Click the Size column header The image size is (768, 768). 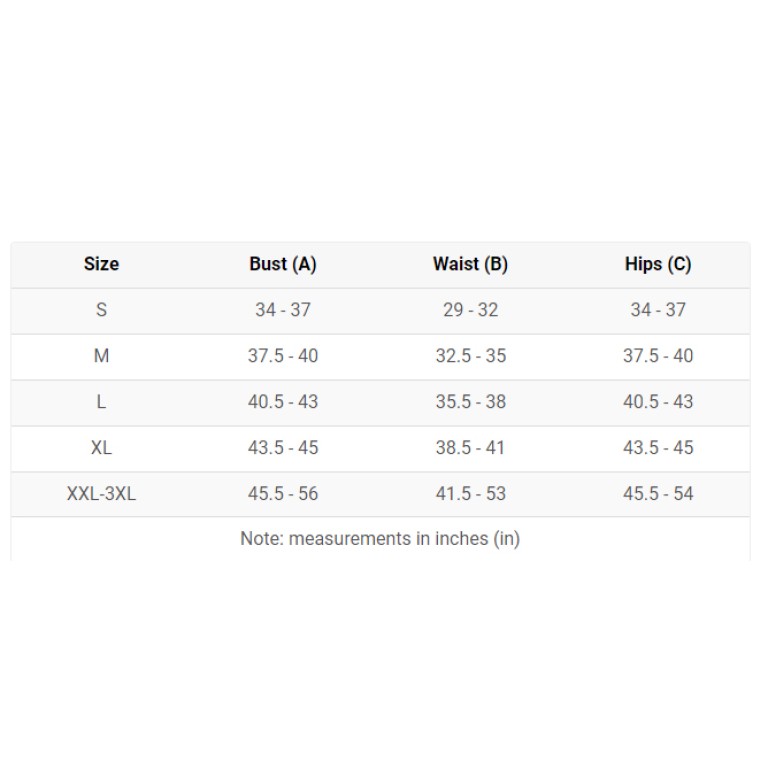point(101,264)
